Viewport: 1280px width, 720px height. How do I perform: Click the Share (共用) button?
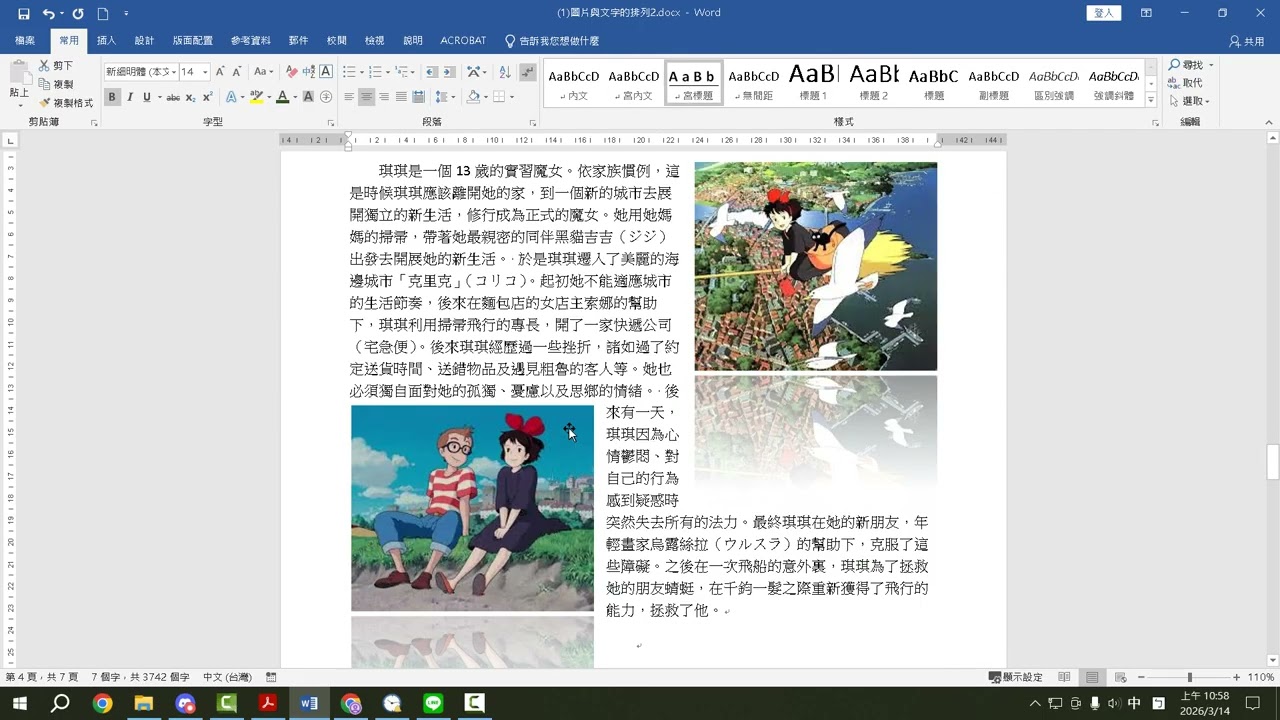coord(1247,41)
